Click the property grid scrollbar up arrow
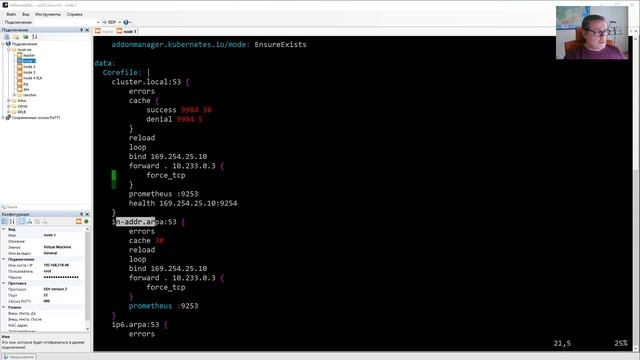 tap(87, 229)
